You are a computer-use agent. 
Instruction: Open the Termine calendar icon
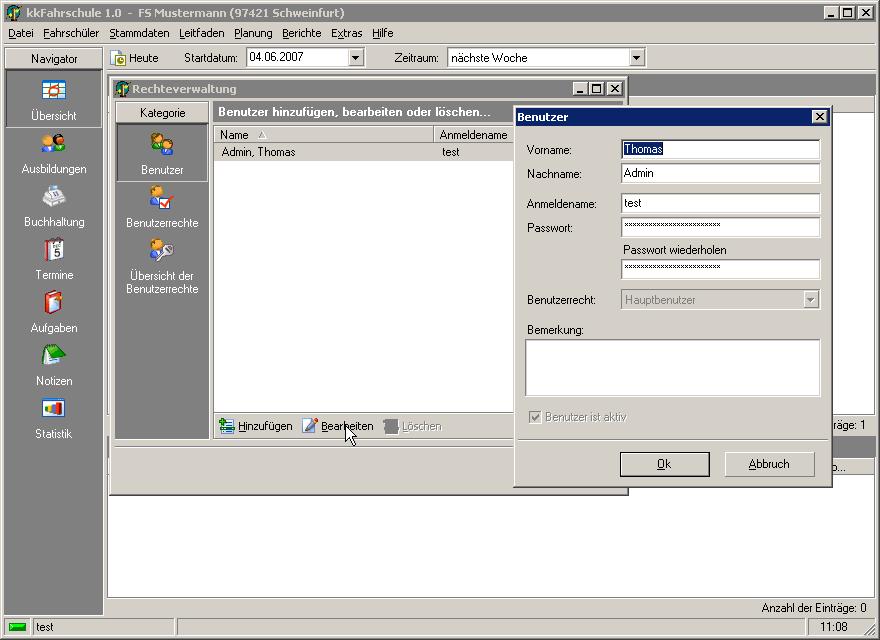point(53,250)
